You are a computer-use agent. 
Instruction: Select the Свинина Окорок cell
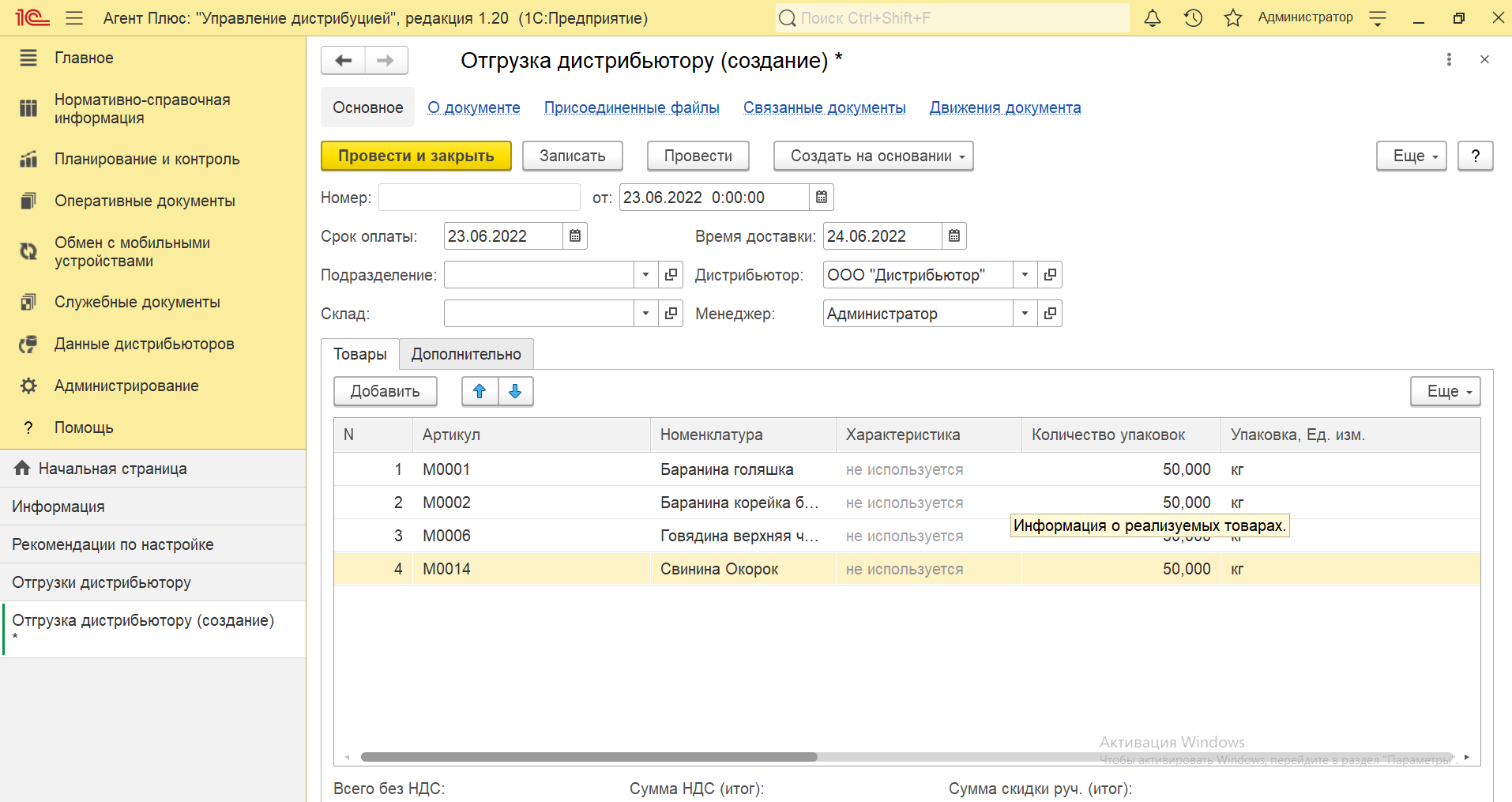(743, 569)
